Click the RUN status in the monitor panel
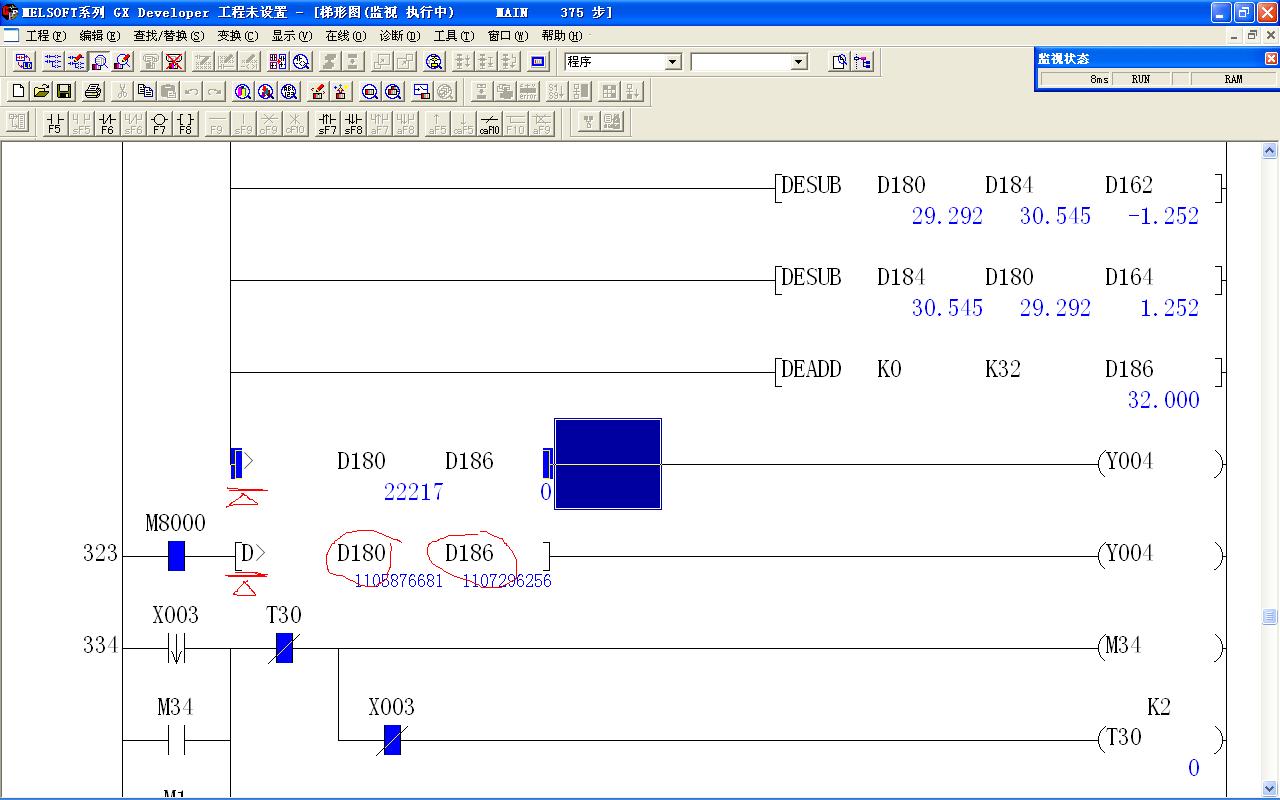This screenshot has height=800, width=1280. [1140, 79]
